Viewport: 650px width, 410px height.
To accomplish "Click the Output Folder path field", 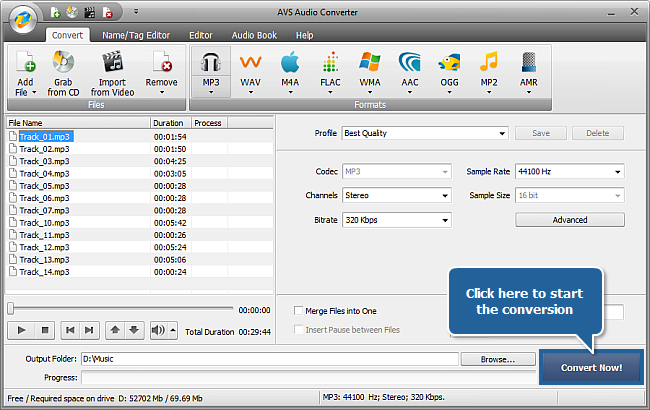I will (x=270, y=359).
